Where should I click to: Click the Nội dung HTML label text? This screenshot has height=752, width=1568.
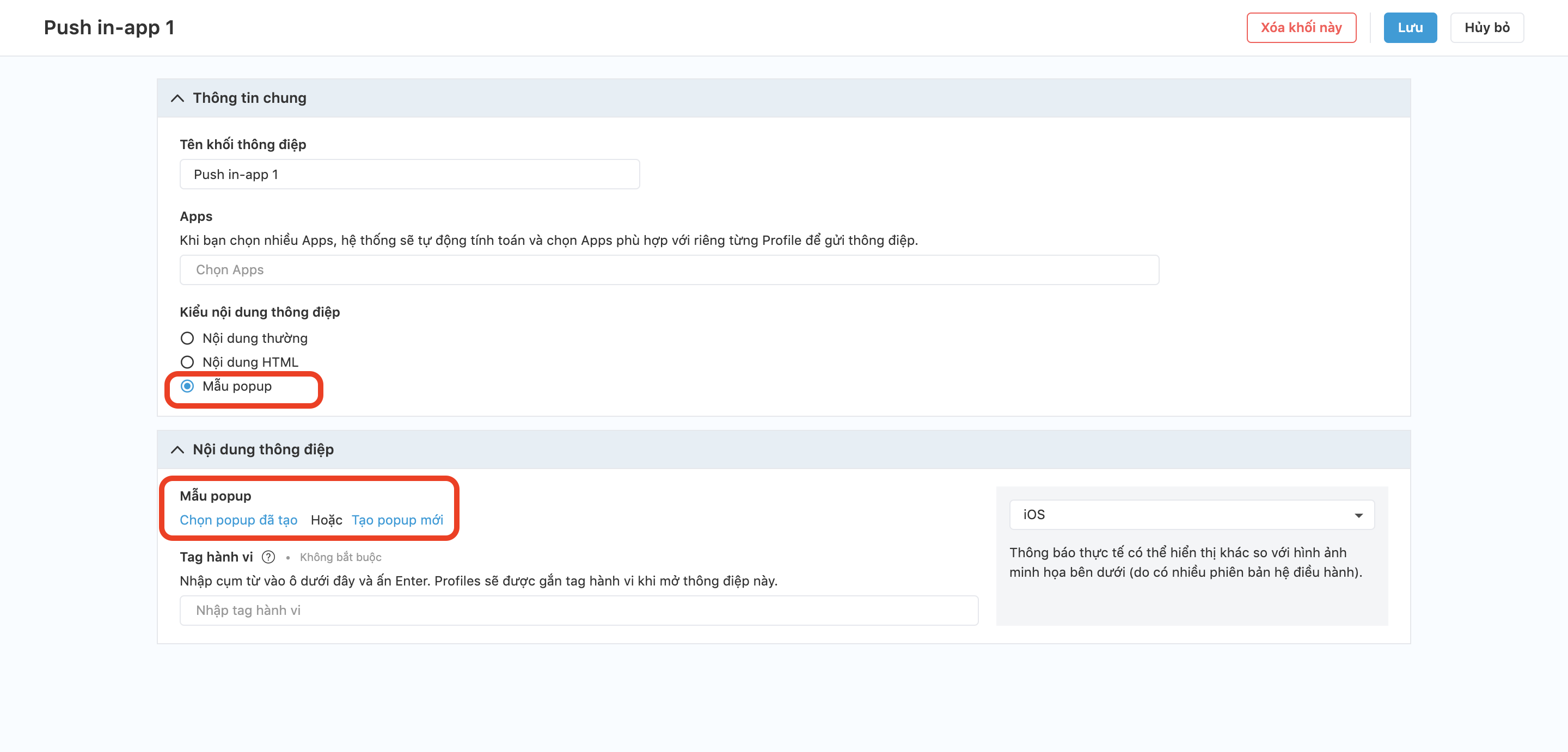(x=250, y=362)
